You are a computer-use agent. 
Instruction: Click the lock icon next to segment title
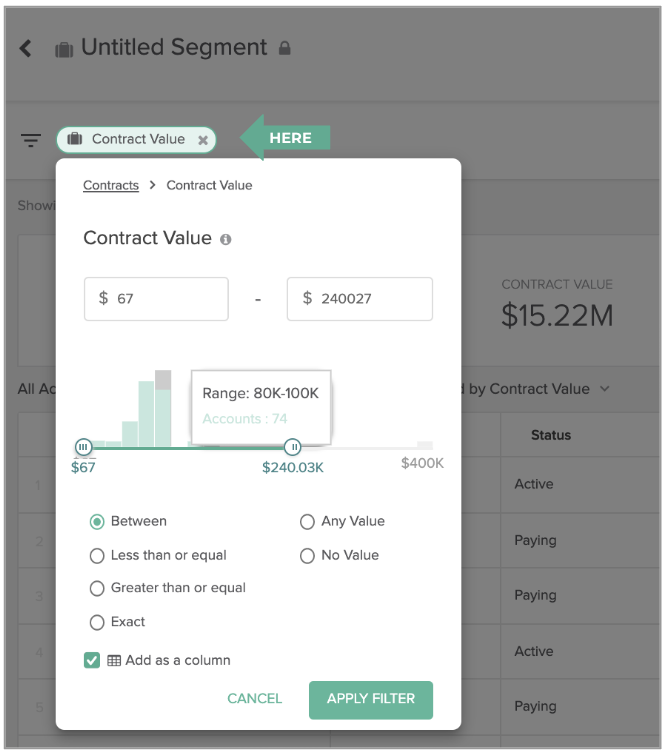pos(285,48)
